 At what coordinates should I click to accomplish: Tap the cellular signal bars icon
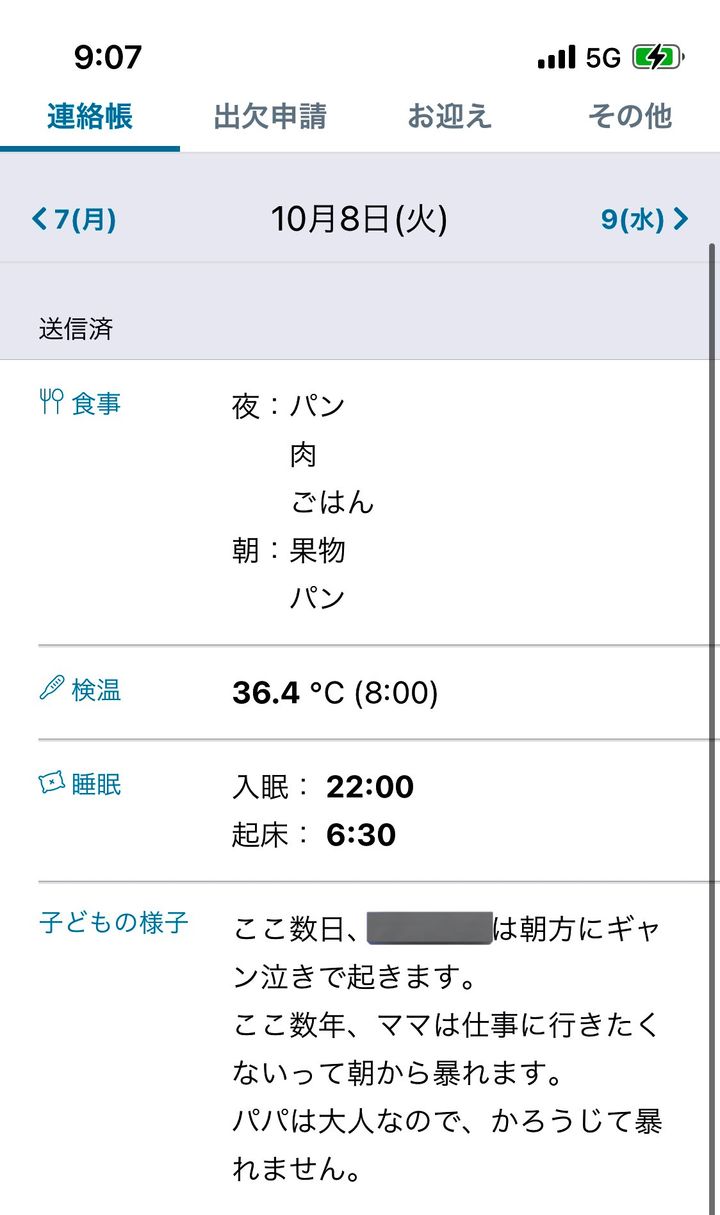pyautogui.click(x=556, y=57)
